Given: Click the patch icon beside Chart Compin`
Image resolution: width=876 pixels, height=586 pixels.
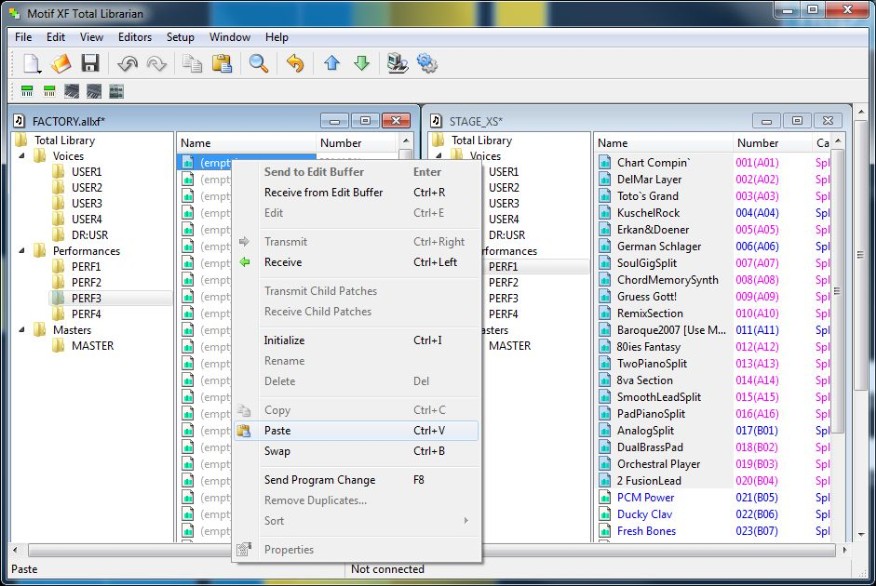Looking at the screenshot, I should point(605,163).
